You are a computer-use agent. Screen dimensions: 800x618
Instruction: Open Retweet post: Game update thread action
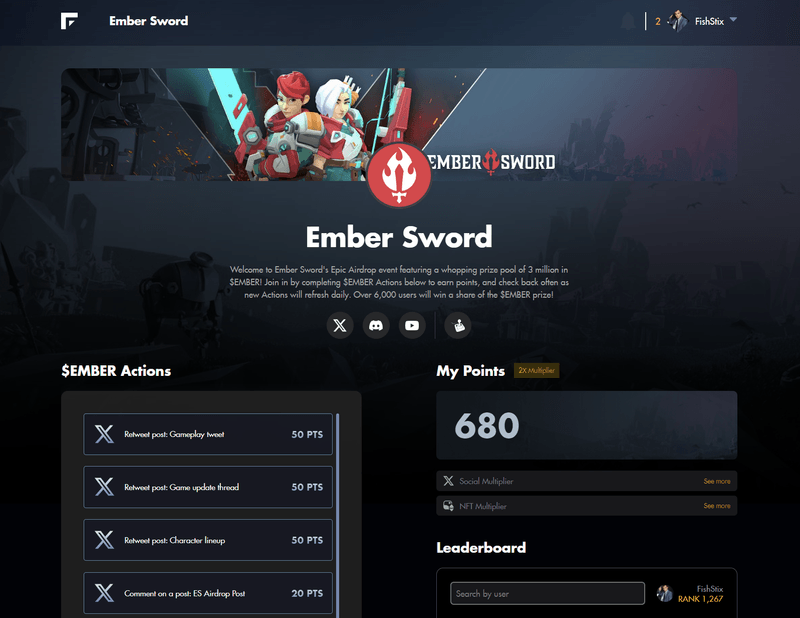click(x=208, y=487)
